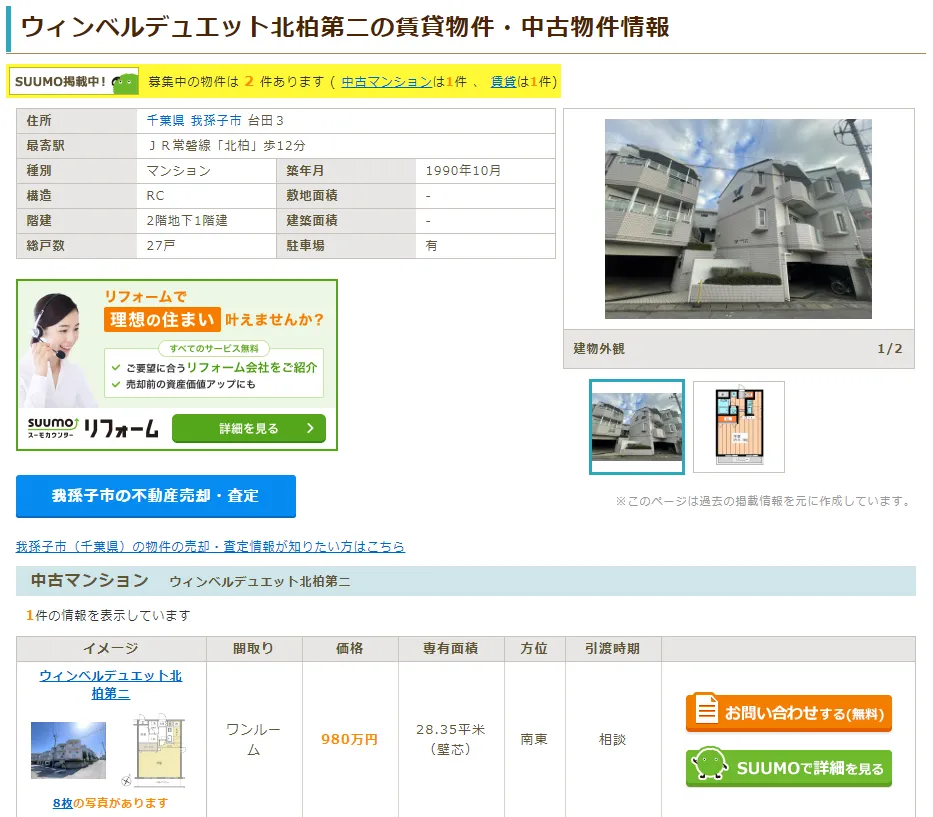Select the floor plan thumbnail under the main photo
This screenshot has height=817, width=933.
pos(739,427)
